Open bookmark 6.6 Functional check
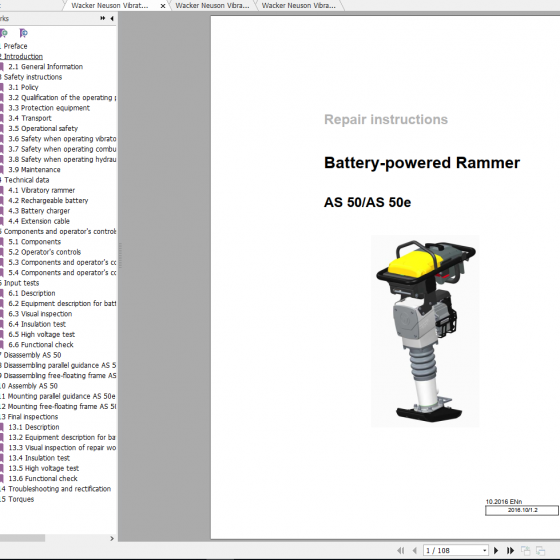Screen dimensions: 560x560 41,345
